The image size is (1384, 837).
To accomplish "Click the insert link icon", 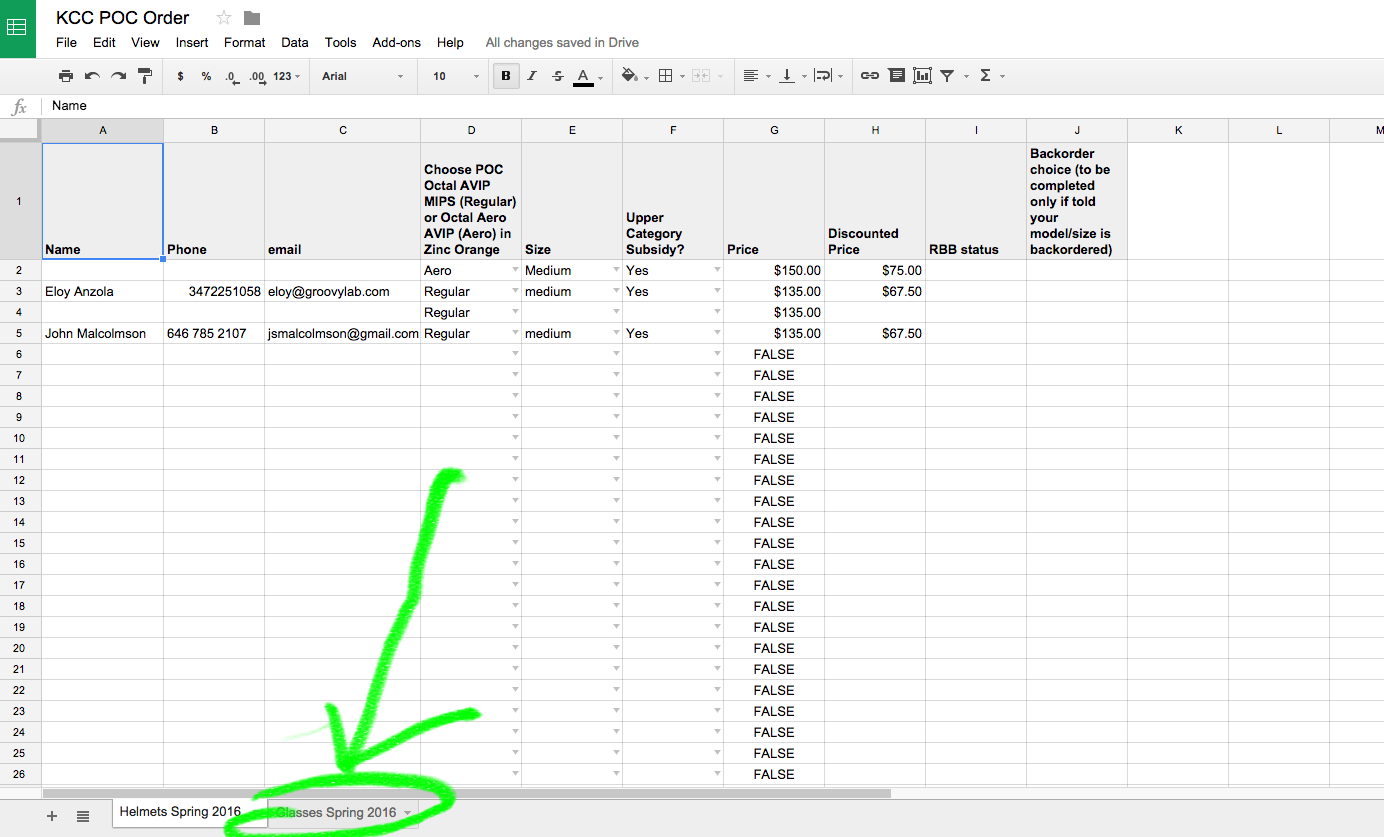I will 870,76.
